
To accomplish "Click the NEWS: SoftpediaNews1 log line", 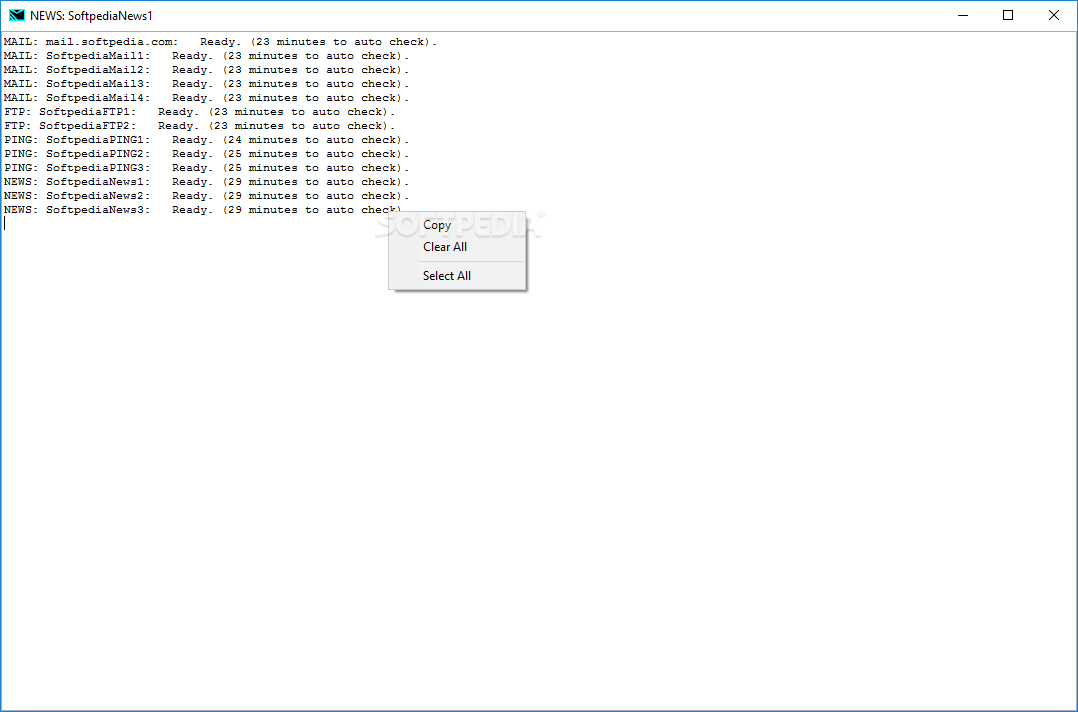I will tap(206, 181).
